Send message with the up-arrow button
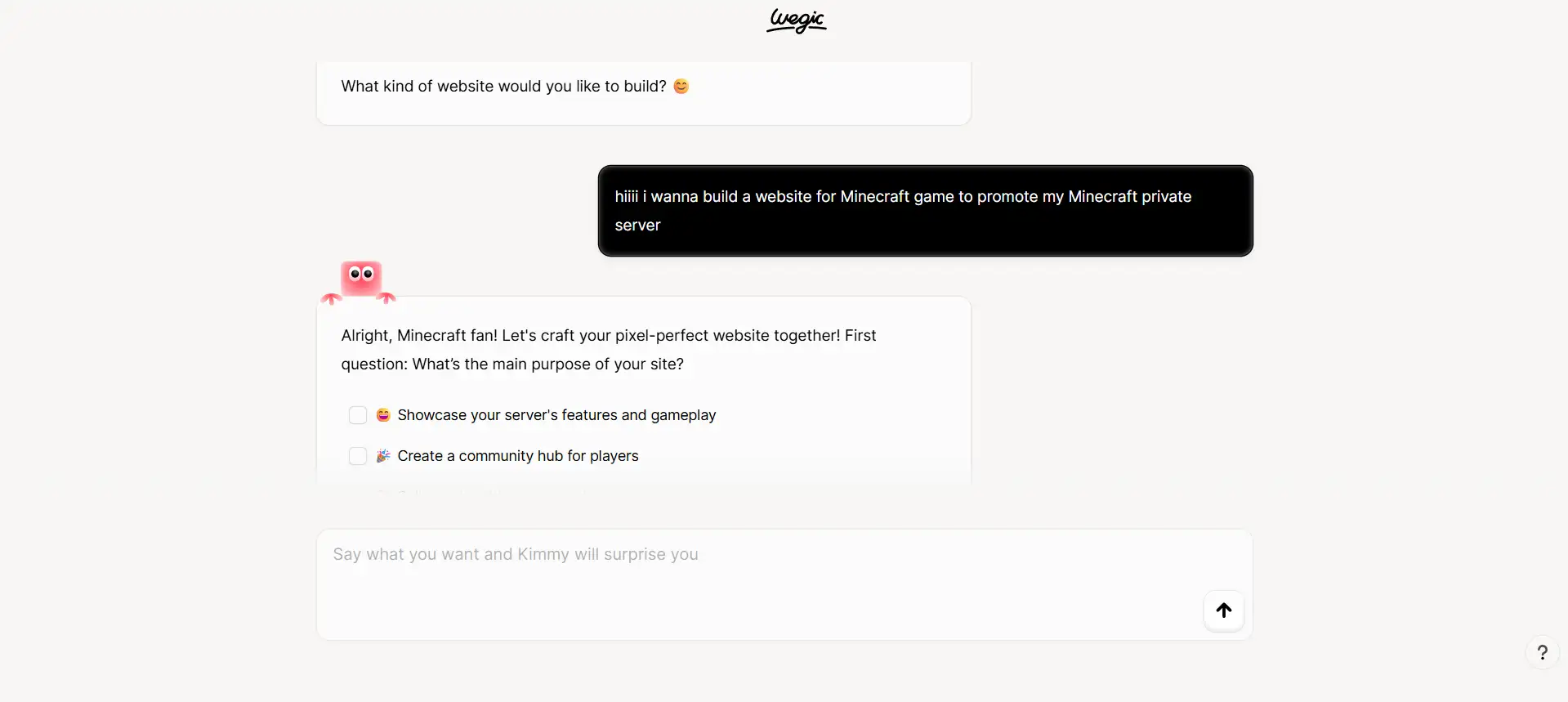Screen dimensions: 1568x702 1223,610
